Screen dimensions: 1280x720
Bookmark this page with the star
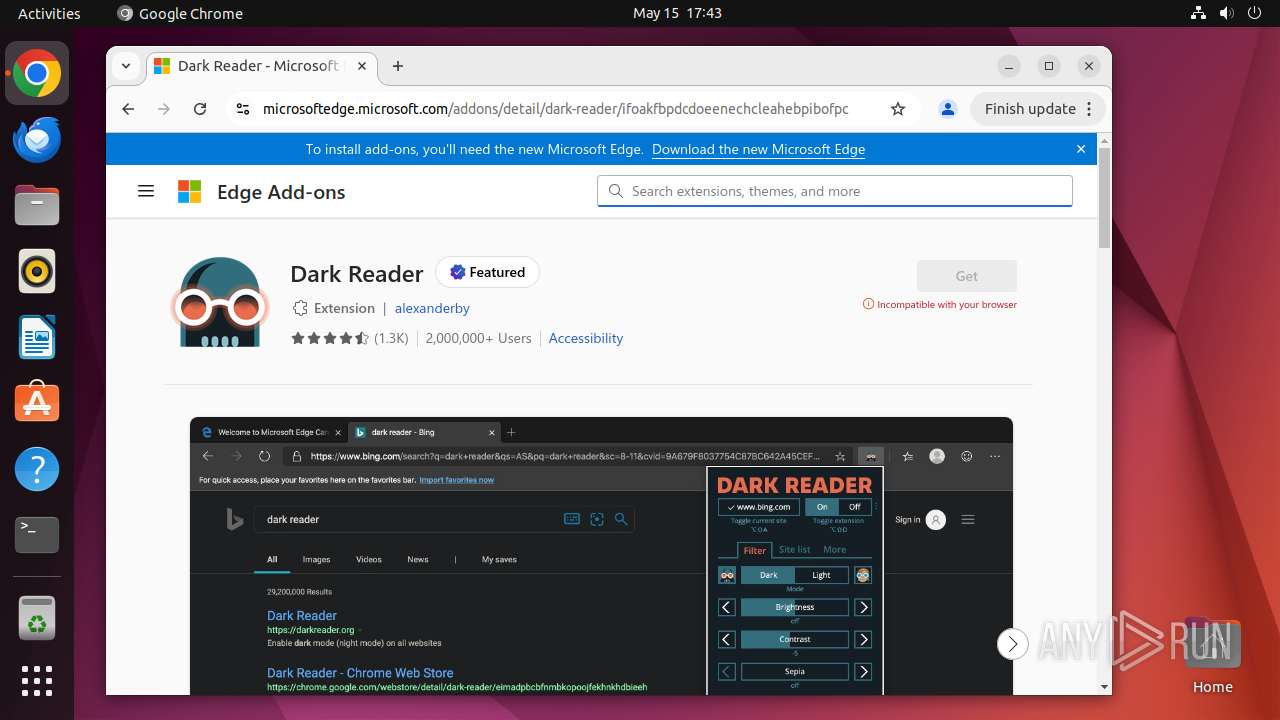pos(898,109)
